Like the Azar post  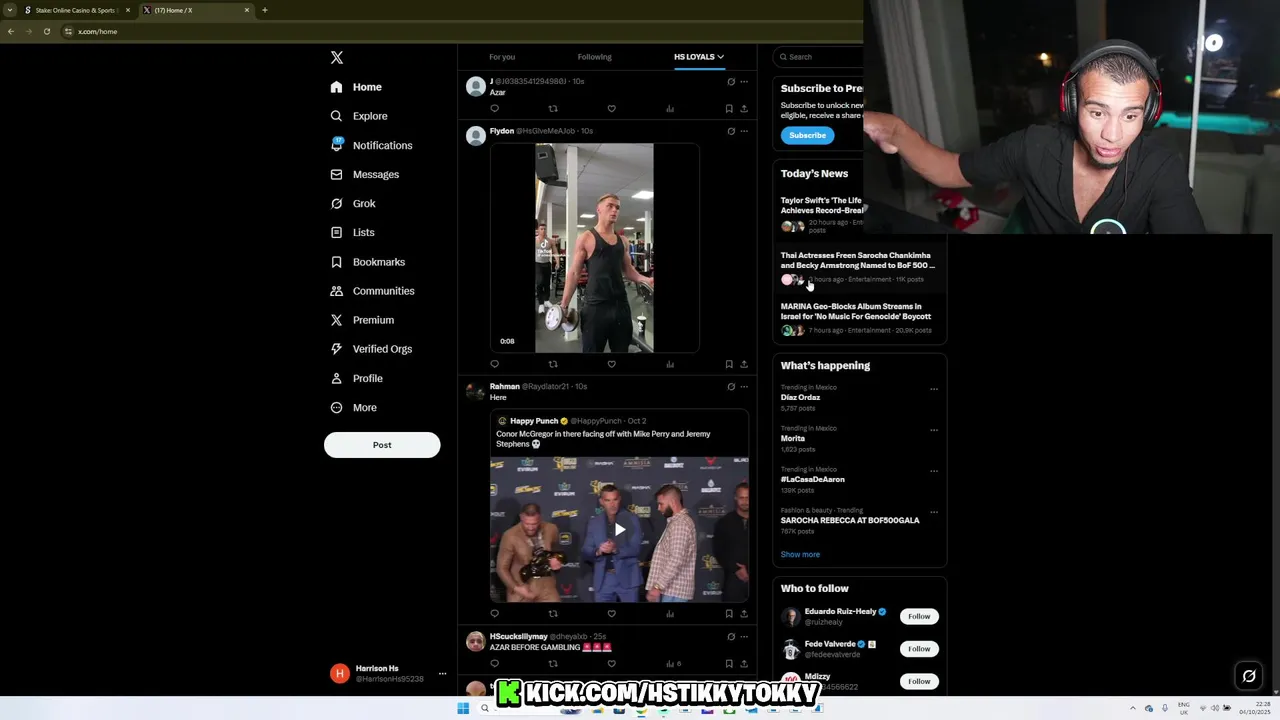tap(611, 108)
